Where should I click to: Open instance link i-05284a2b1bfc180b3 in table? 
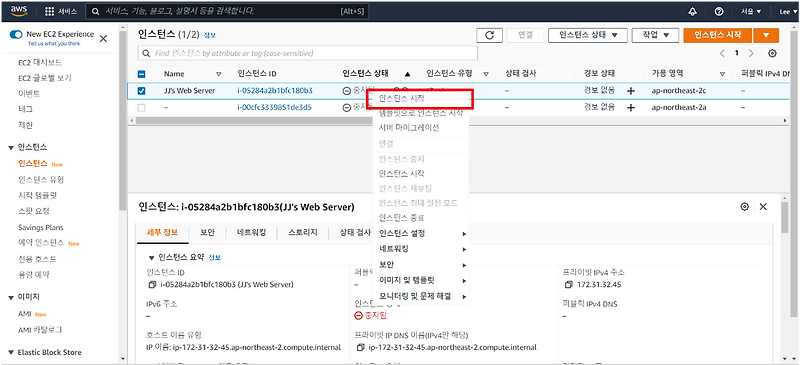point(275,91)
